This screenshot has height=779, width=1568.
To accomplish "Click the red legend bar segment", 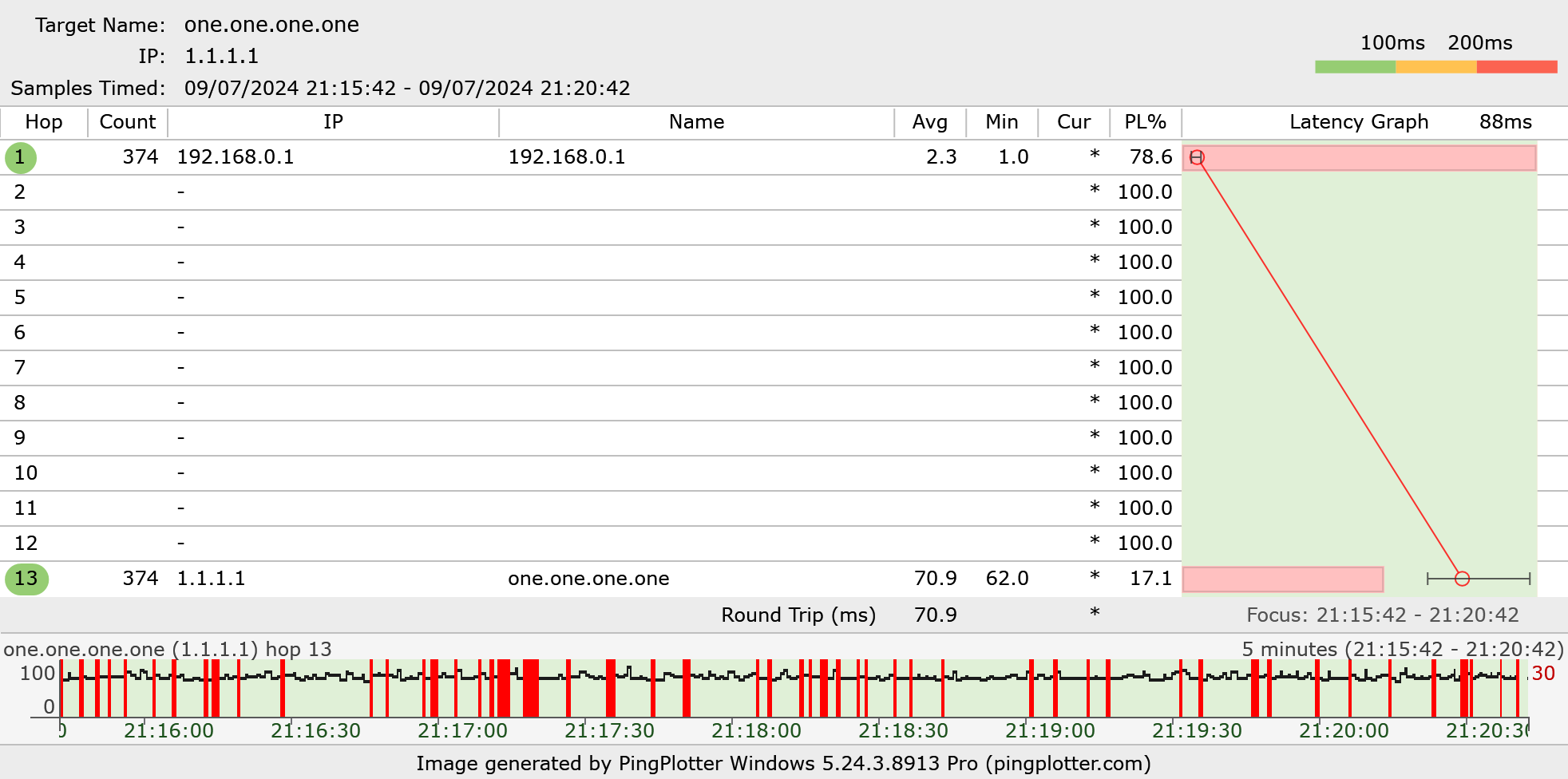I will (1517, 67).
